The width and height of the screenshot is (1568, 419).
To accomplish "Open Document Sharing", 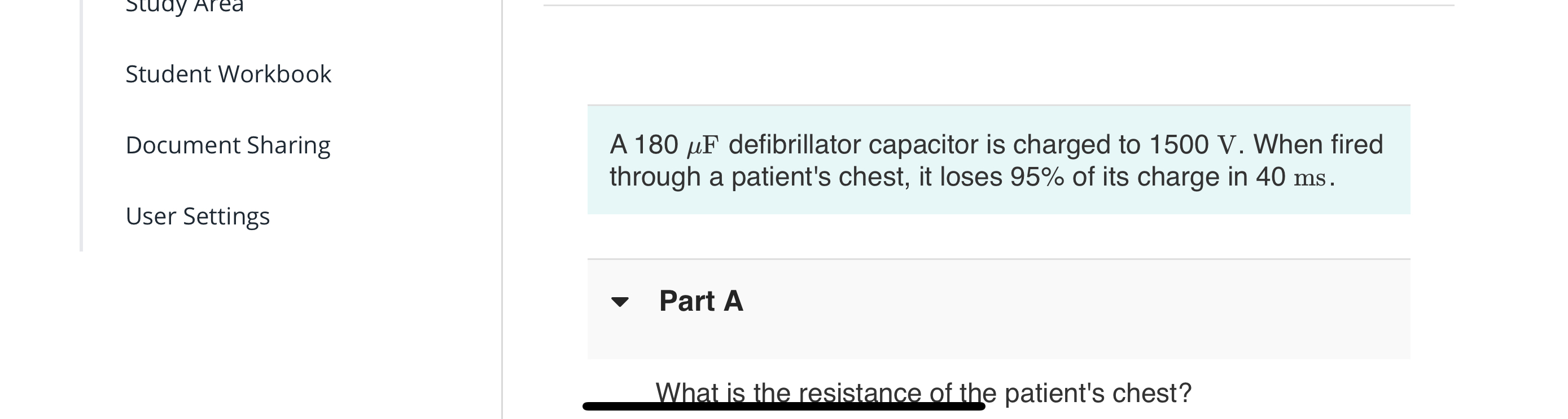I will [x=227, y=144].
